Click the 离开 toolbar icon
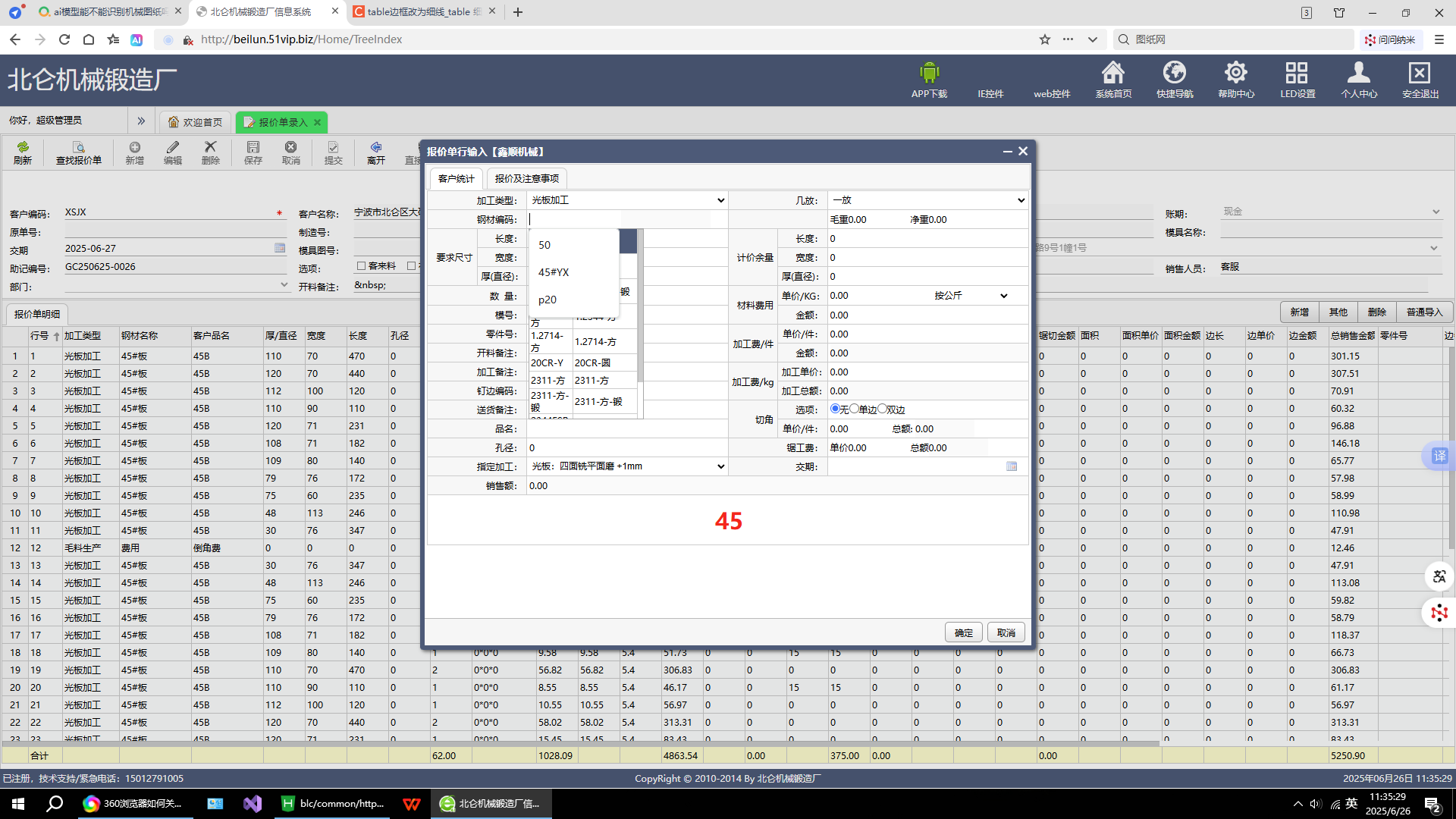Image resolution: width=1456 pixels, height=819 pixels. (x=375, y=147)
